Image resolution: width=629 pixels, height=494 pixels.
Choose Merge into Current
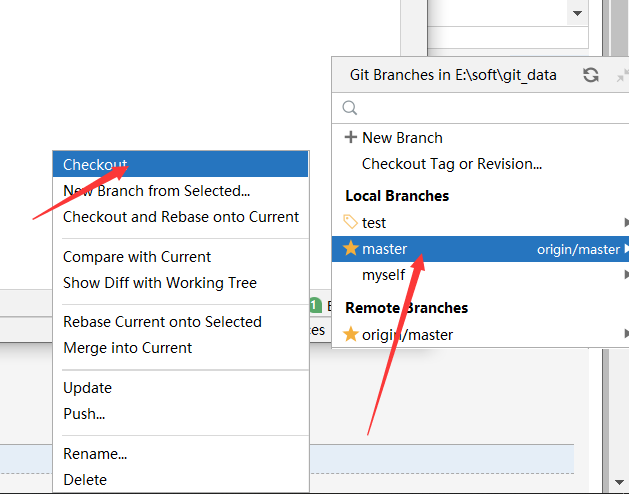click(127, 348)
